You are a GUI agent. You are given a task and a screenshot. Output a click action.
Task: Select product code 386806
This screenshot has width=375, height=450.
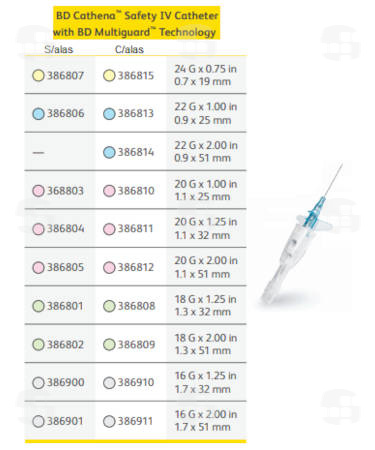(x=65, y=113)
